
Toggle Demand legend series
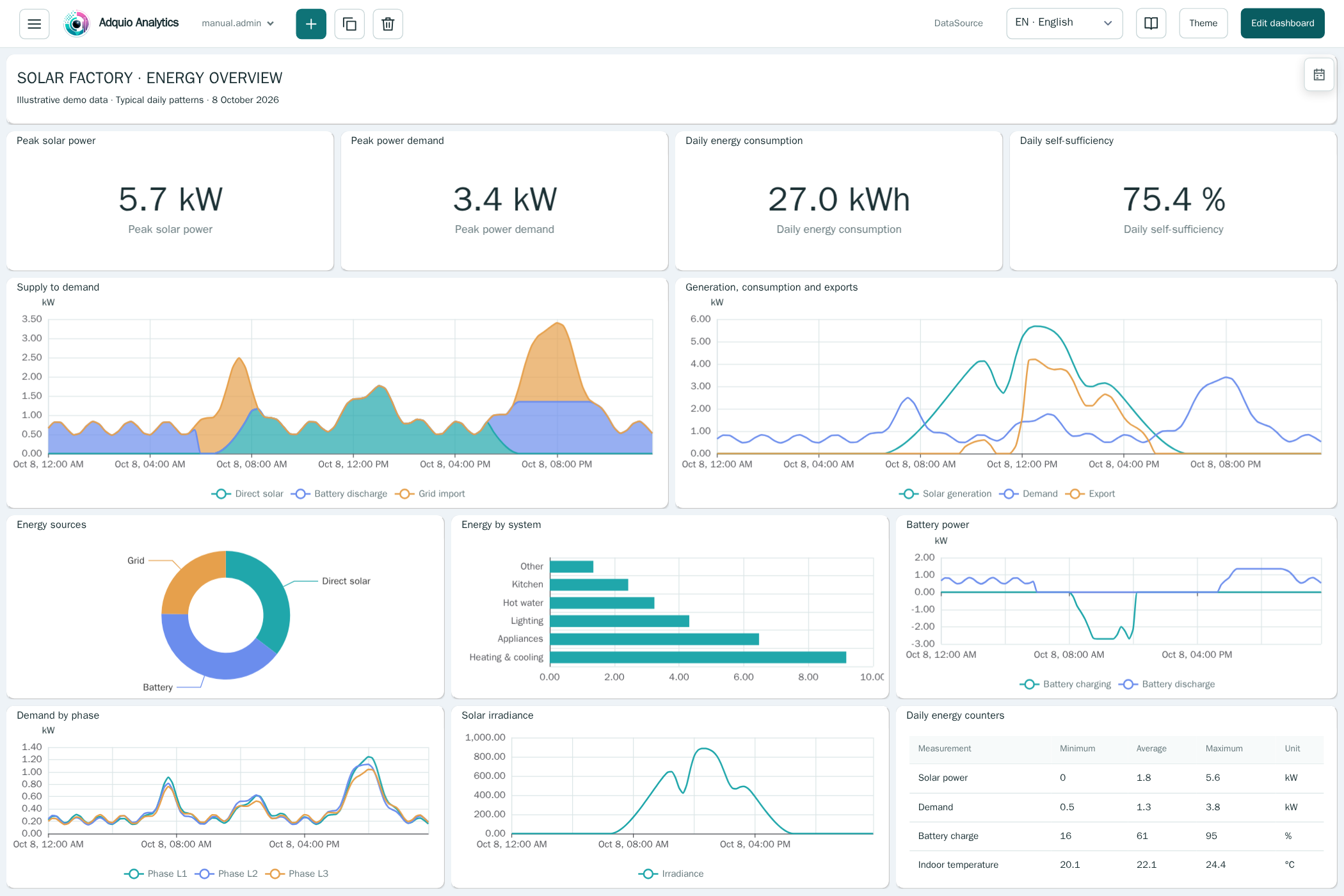click(x=1028, y=493)
